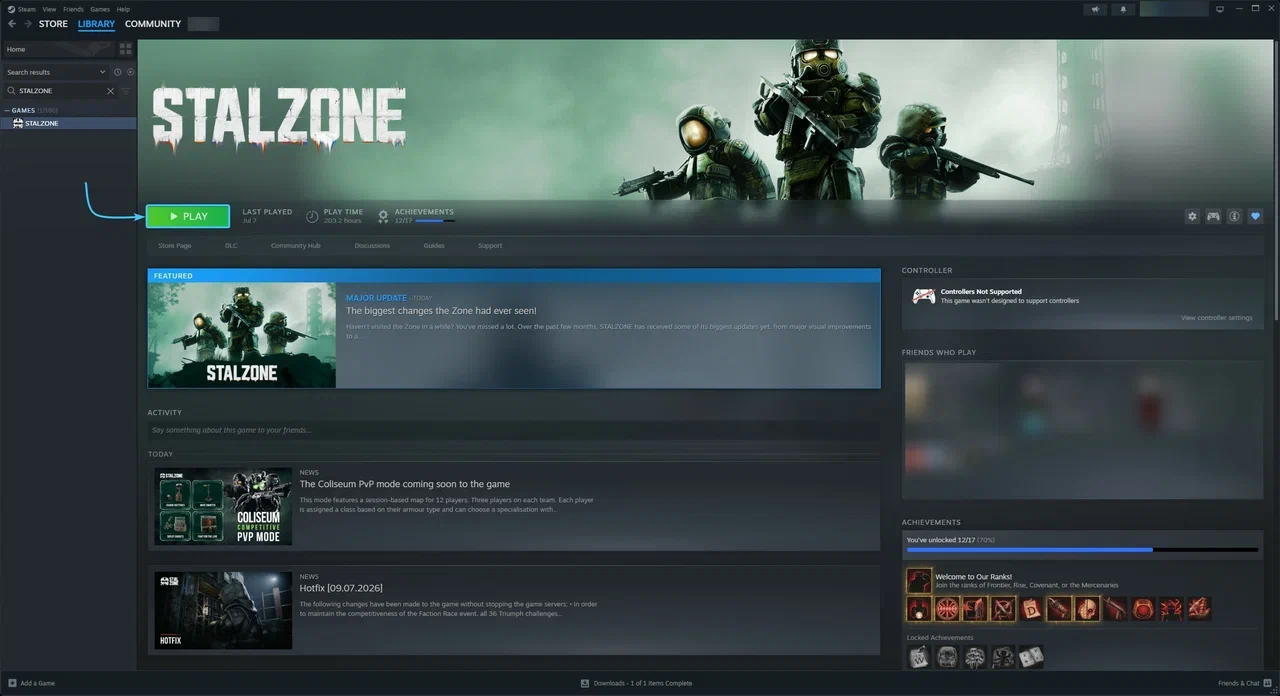The height and width of the screenshot is (696, 1280).
Task: Clear the library search with X
Action: click(x=110, y=91)
